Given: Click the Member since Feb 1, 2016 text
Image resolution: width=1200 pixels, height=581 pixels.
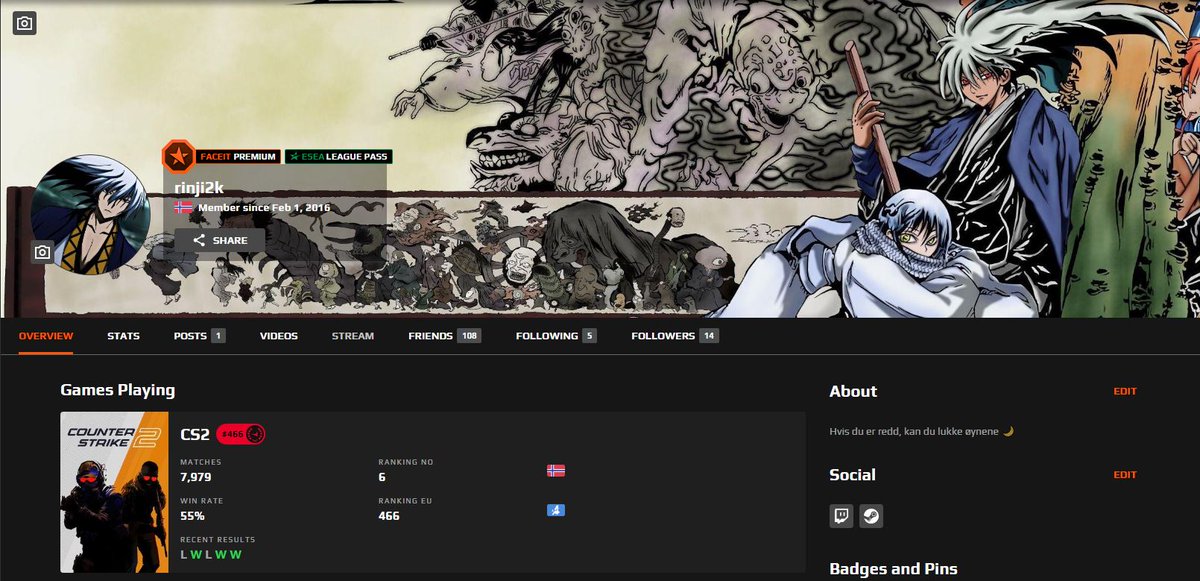Looking at the screenshot, I should pyautogui.click(x=264, y=207).
